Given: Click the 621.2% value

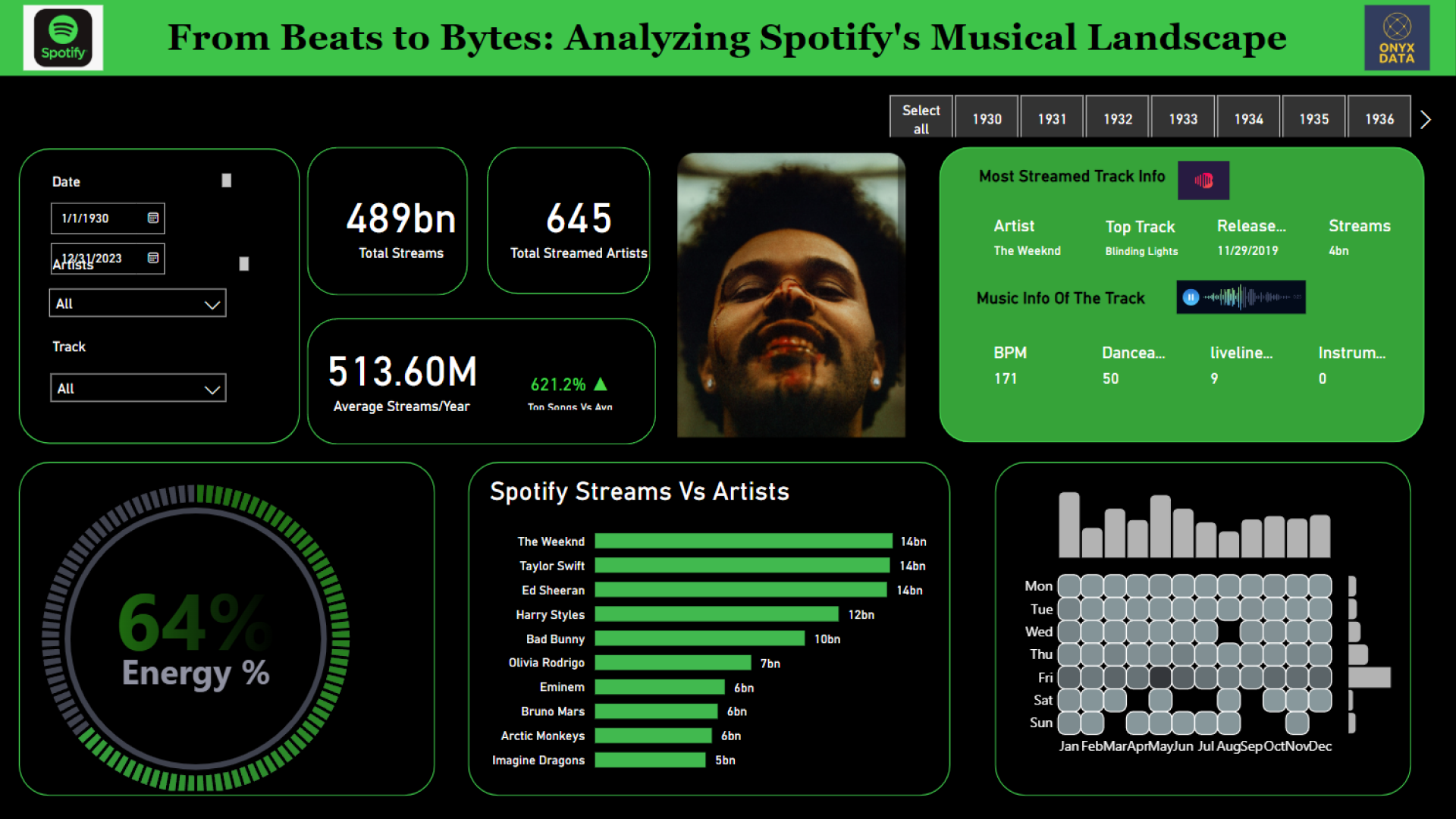Looking at the screenshot, I should pos(558,384).
